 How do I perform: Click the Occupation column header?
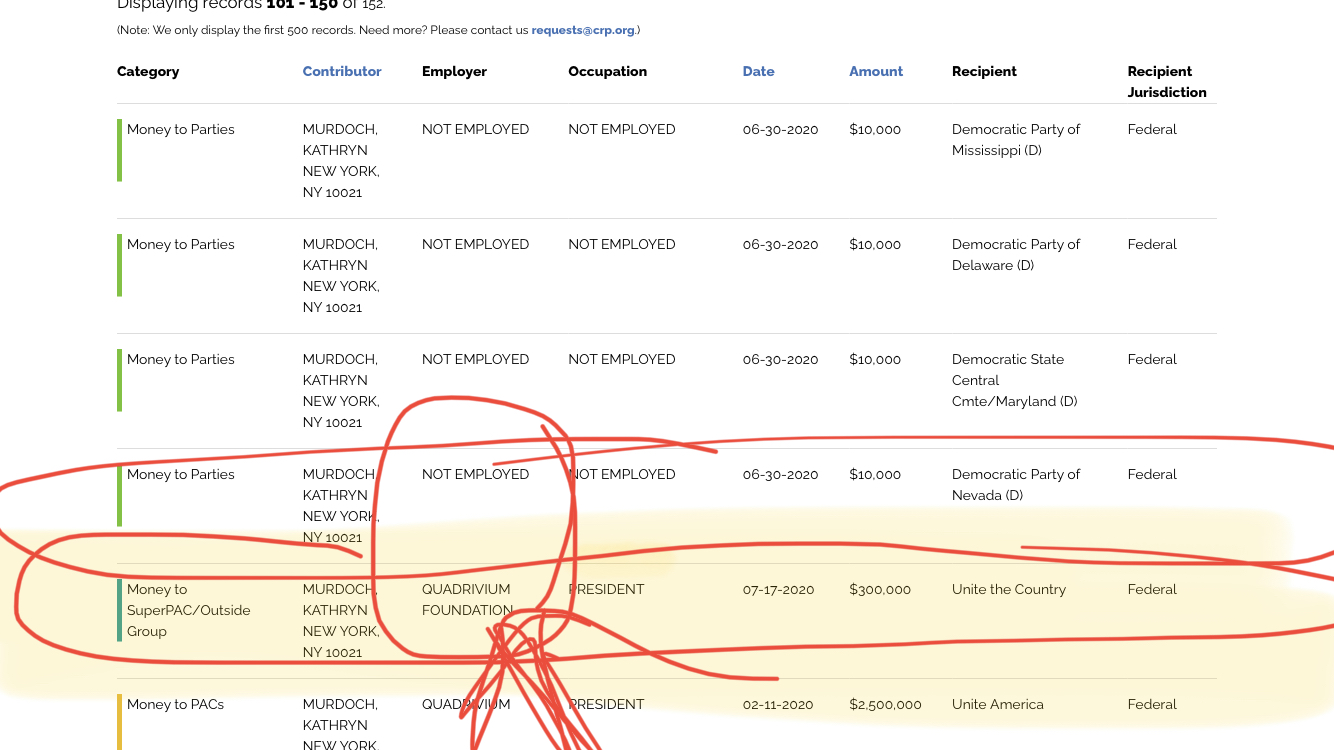click(x=607, y=71)
